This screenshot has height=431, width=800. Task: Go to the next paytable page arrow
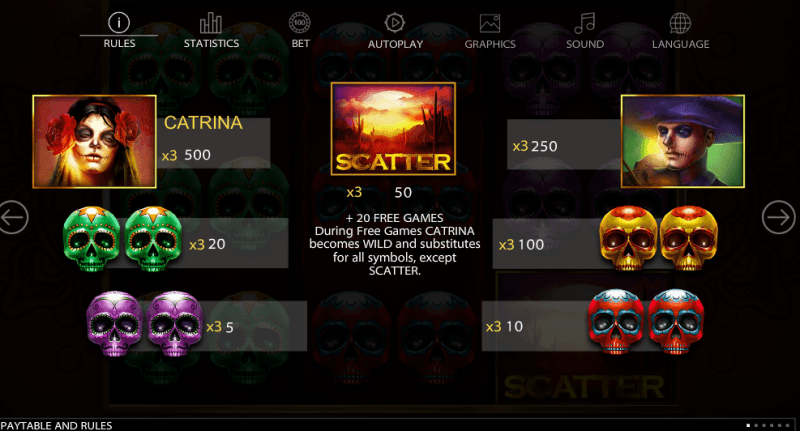point(779,217)
